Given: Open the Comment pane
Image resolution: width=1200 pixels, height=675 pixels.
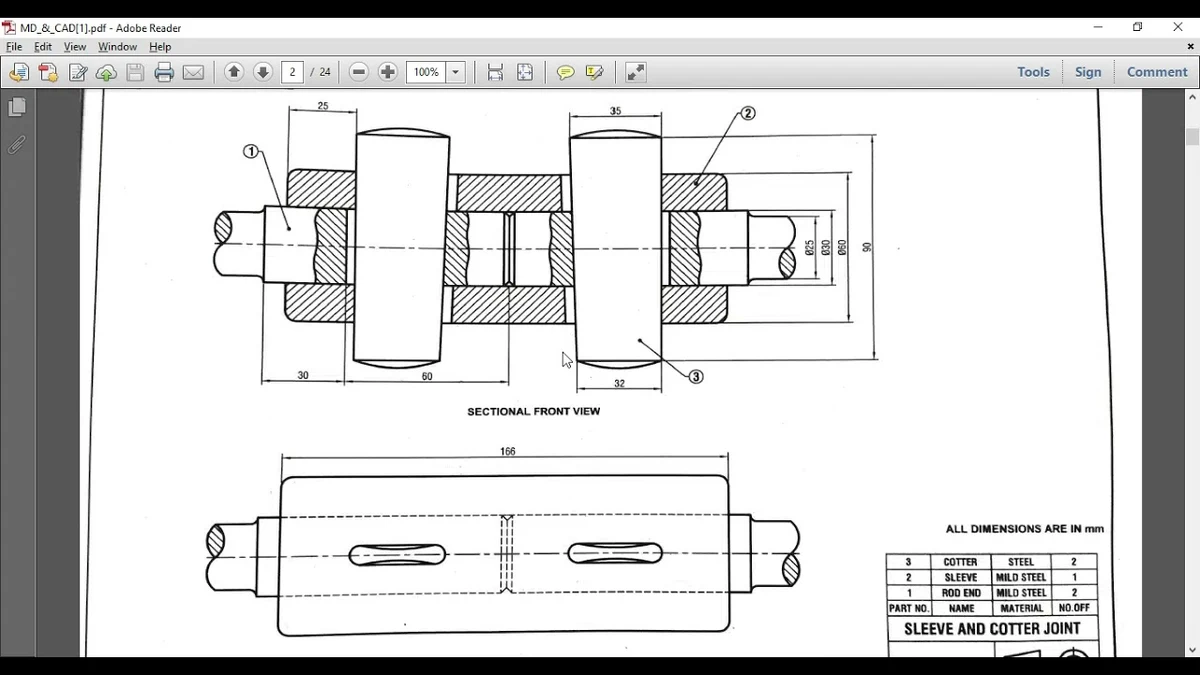Looking at the screenshot, I should 1157,72.
